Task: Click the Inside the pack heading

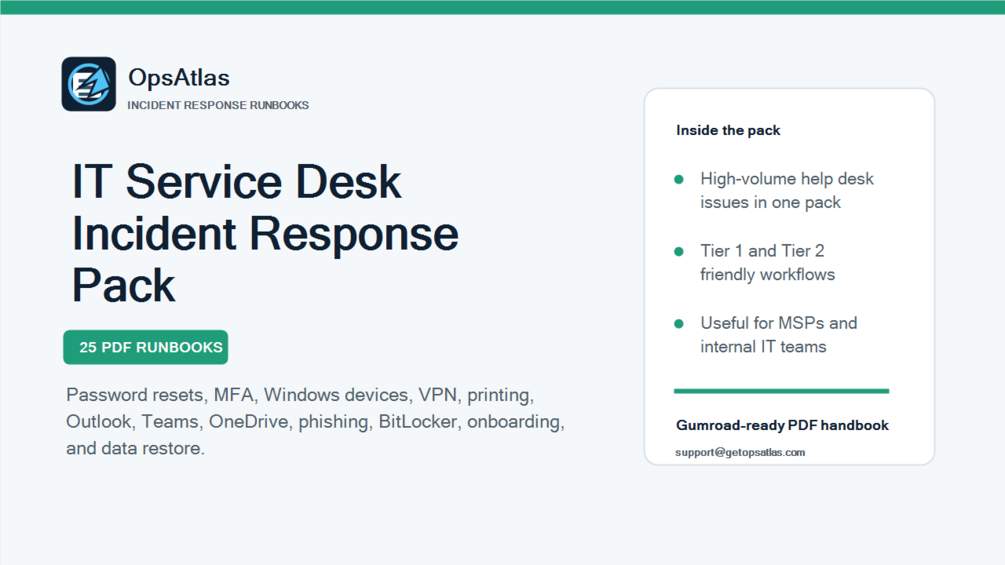Action: (x=728, y=130)
